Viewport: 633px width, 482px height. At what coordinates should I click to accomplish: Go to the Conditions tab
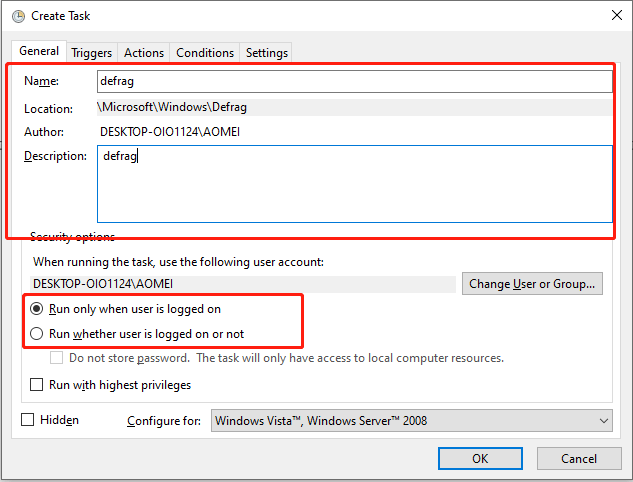click(205, 53)
